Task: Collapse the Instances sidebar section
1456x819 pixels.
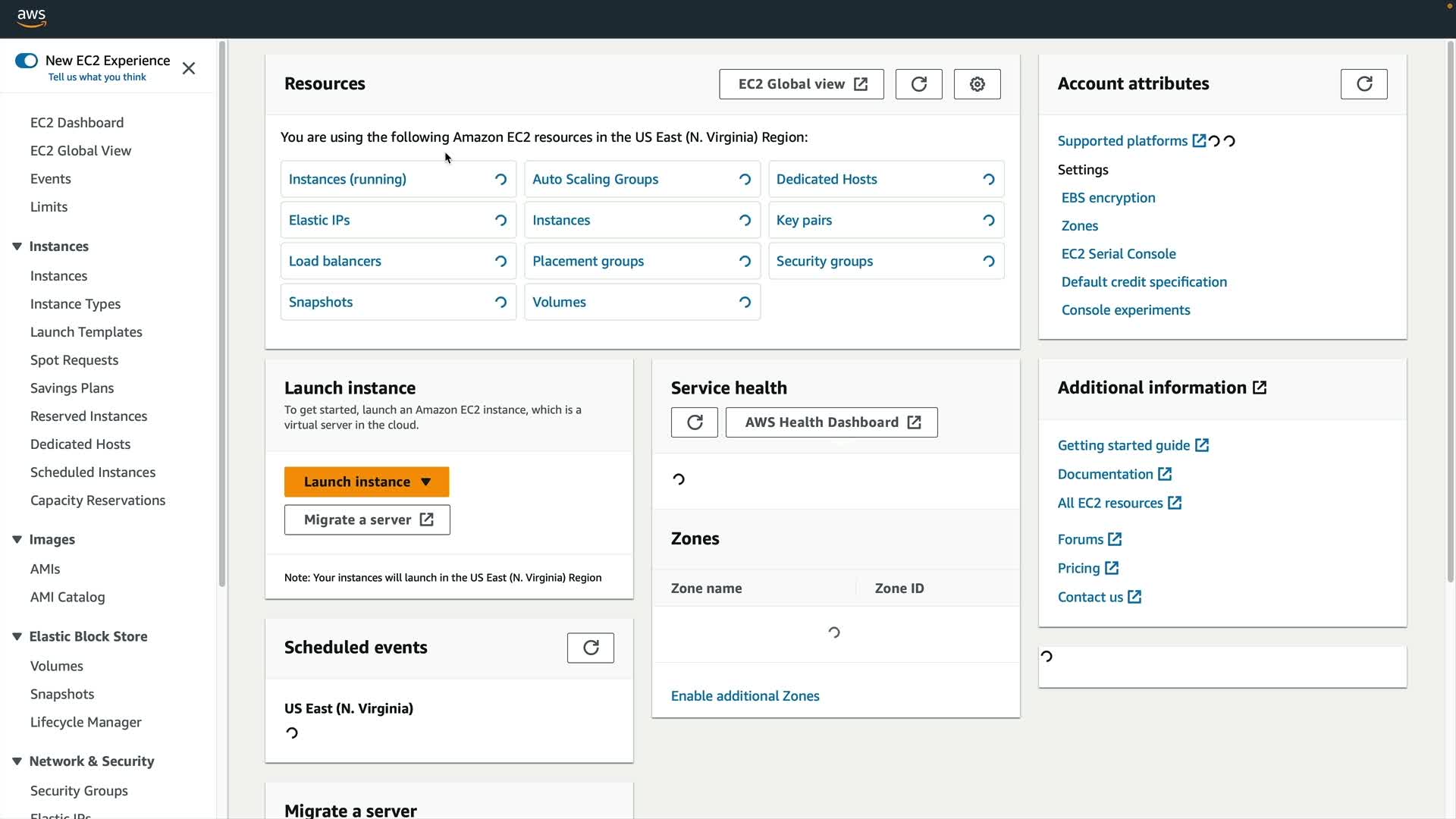Action: 17,246
